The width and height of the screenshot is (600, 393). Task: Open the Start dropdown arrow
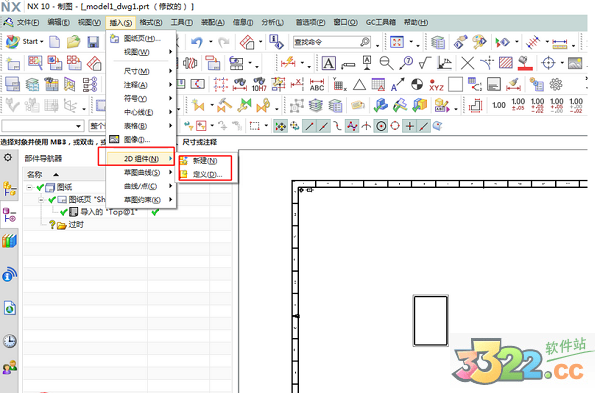click(x=42, y=42)
